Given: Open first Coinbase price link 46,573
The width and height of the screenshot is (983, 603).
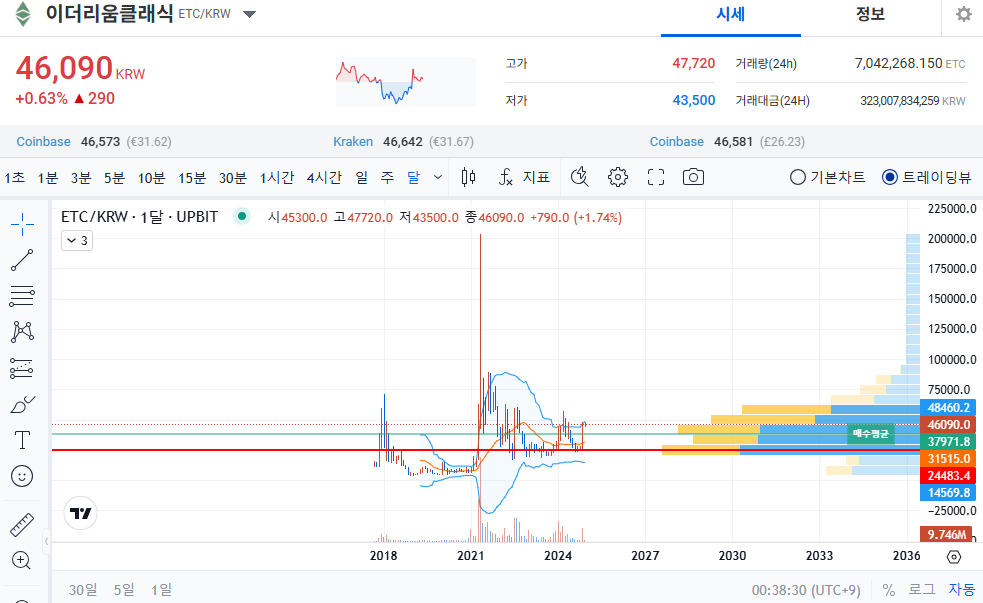Looking at the screenshot, I should click(94, 142).
